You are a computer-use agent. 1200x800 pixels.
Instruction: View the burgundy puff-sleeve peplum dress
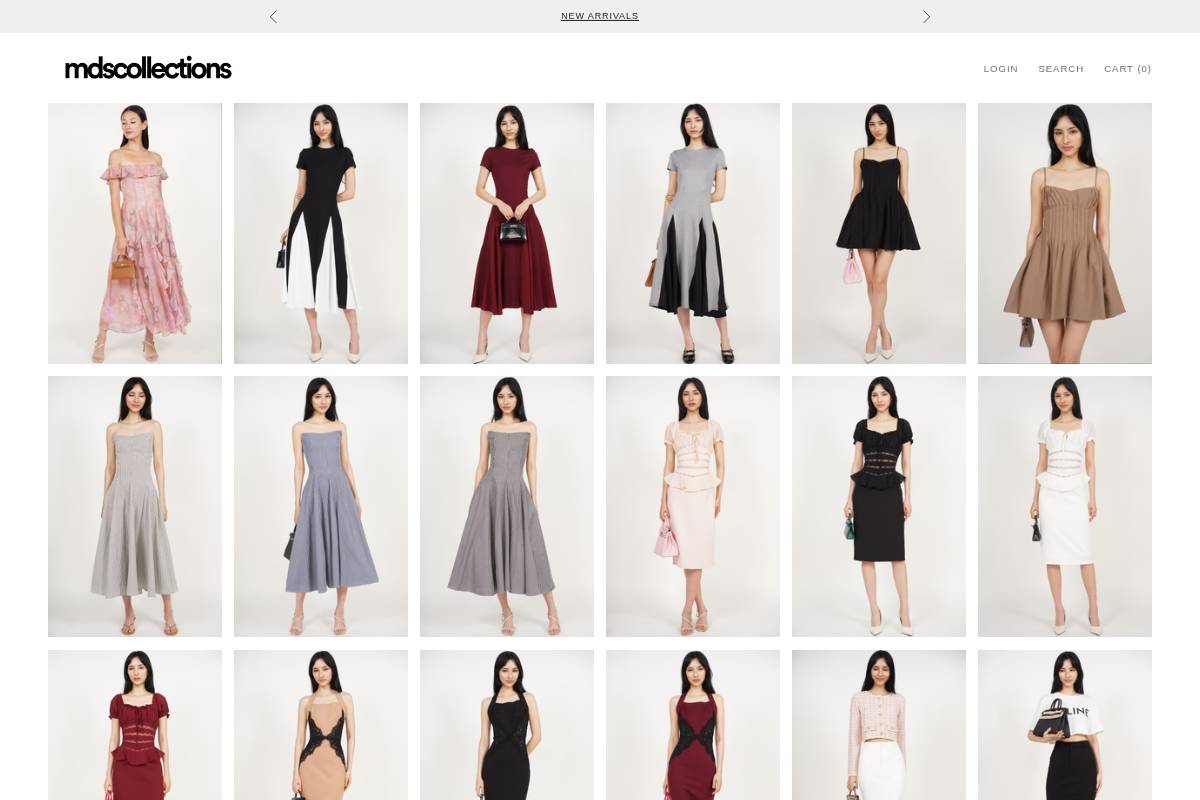(135, 725)
